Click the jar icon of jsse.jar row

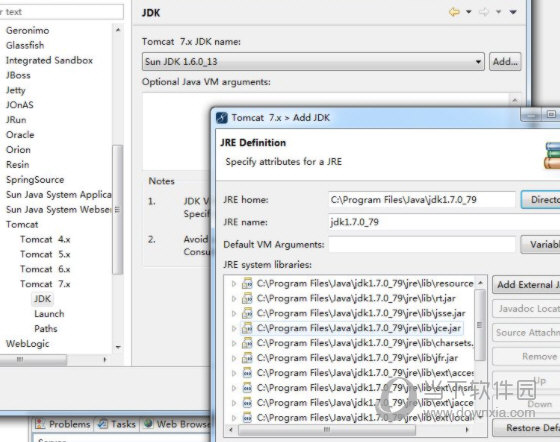pos(247,313)
